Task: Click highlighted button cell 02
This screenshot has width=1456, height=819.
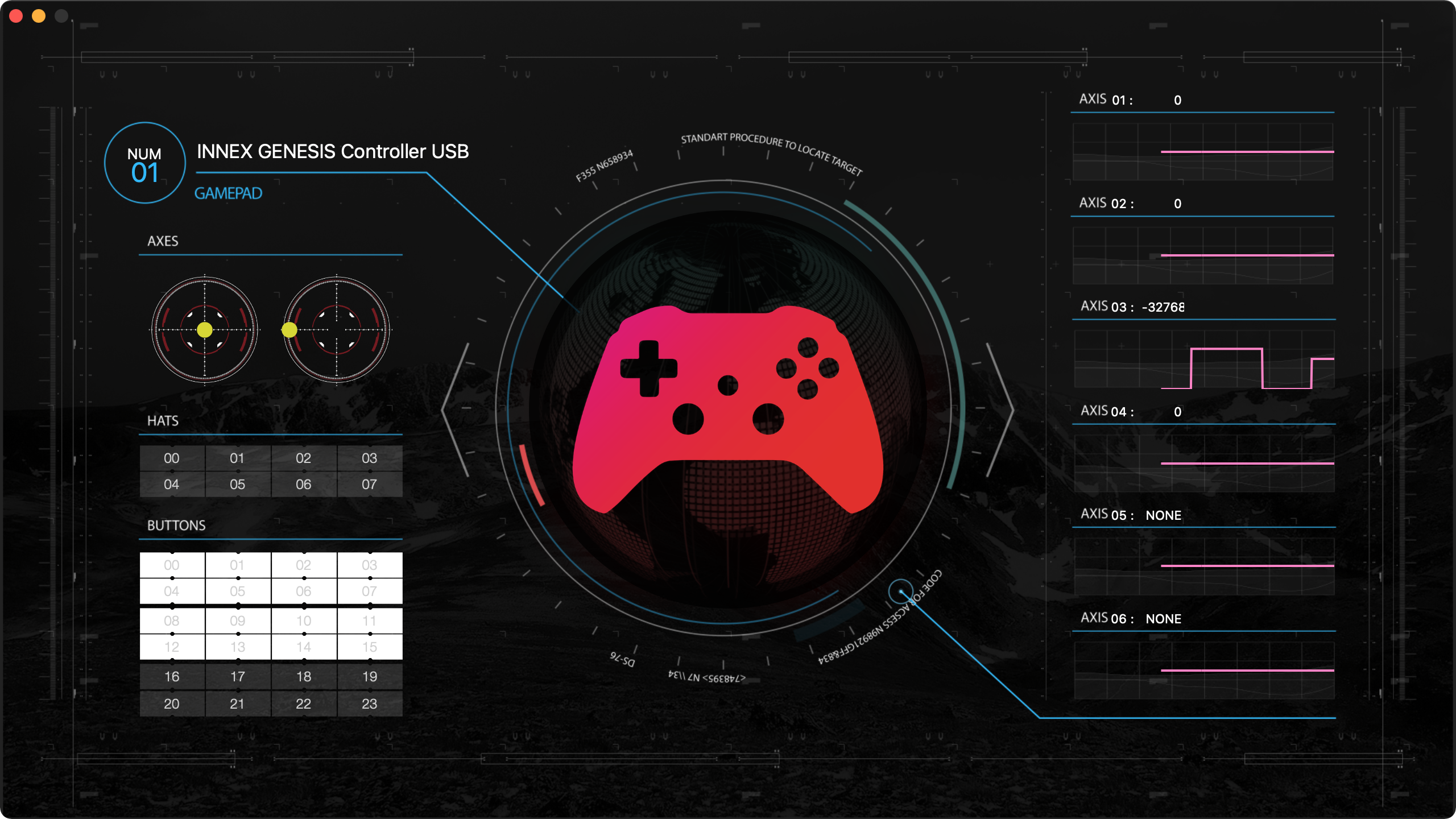Action: pyautogui.click(x=304, y=565)
